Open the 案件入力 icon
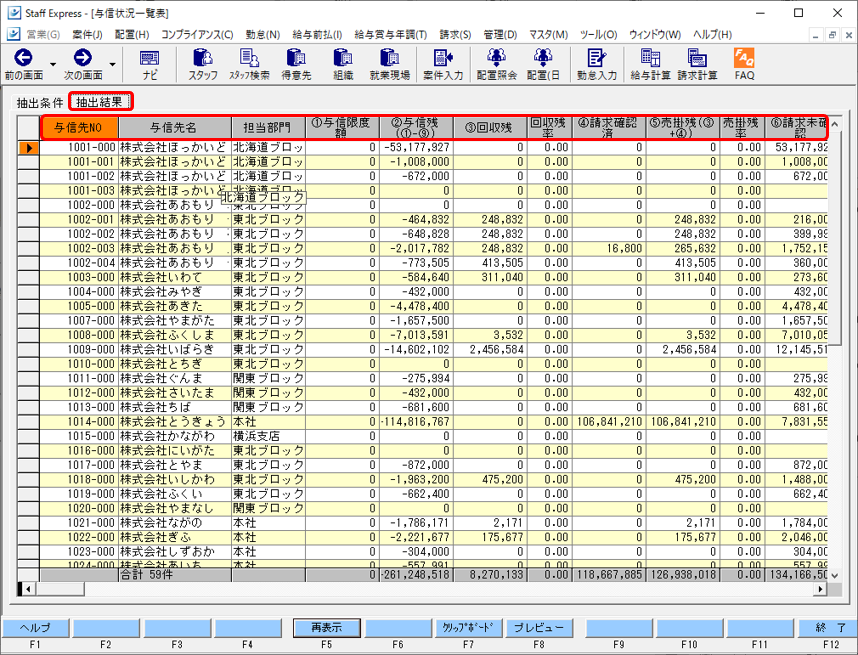 [x=443, y=57]
